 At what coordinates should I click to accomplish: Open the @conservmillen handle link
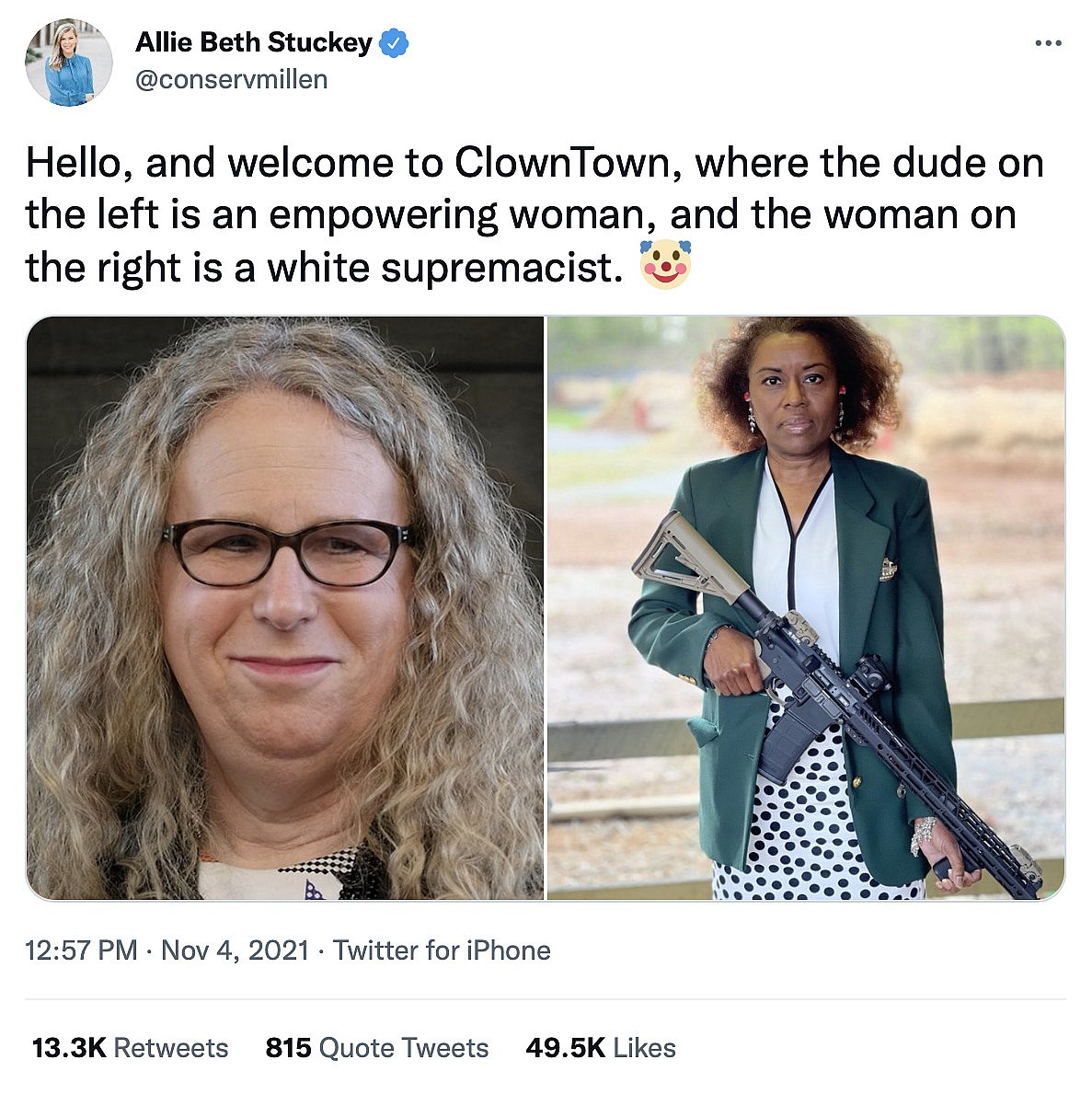[x=231, y=79]
